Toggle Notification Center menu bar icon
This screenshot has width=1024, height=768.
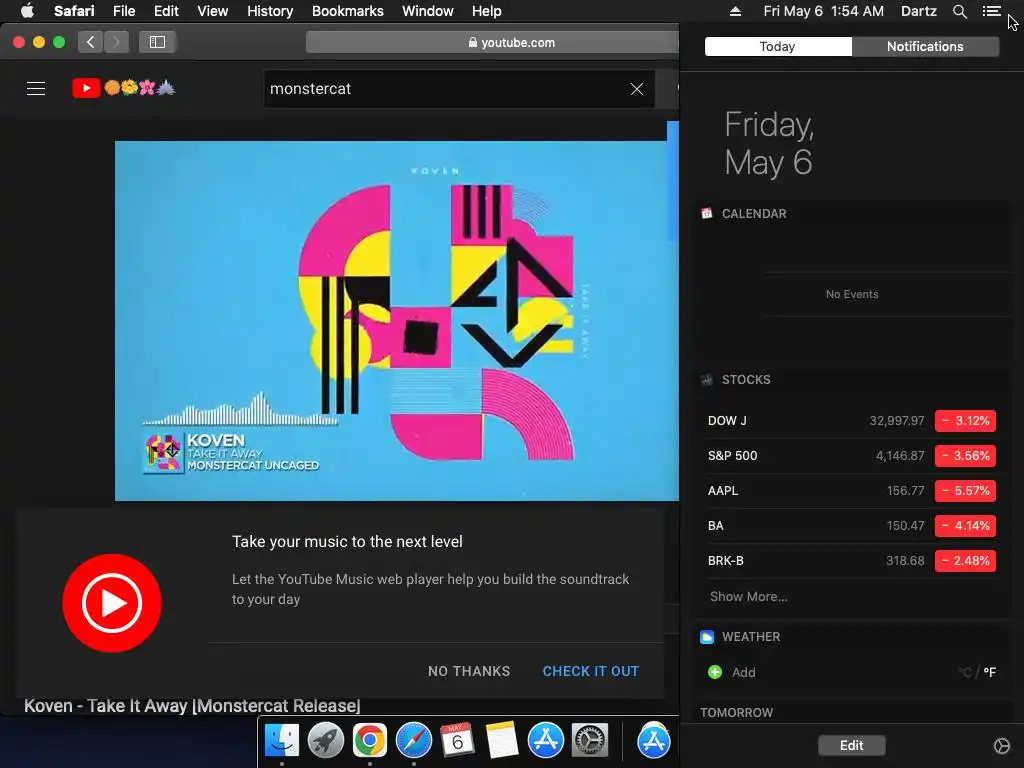(x=991, y=11)
